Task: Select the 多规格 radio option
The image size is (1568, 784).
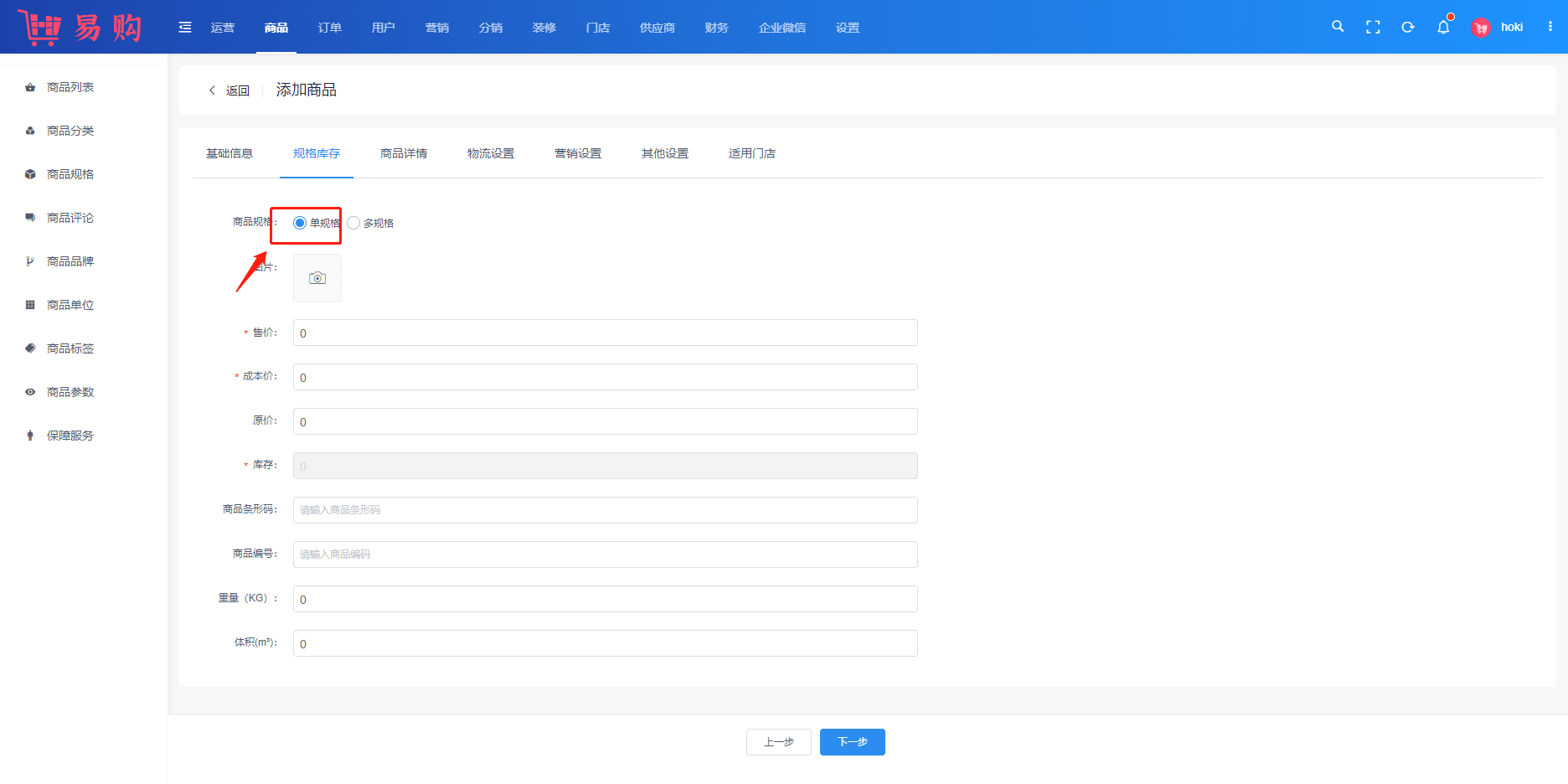Action: click(x=353, y=223)
